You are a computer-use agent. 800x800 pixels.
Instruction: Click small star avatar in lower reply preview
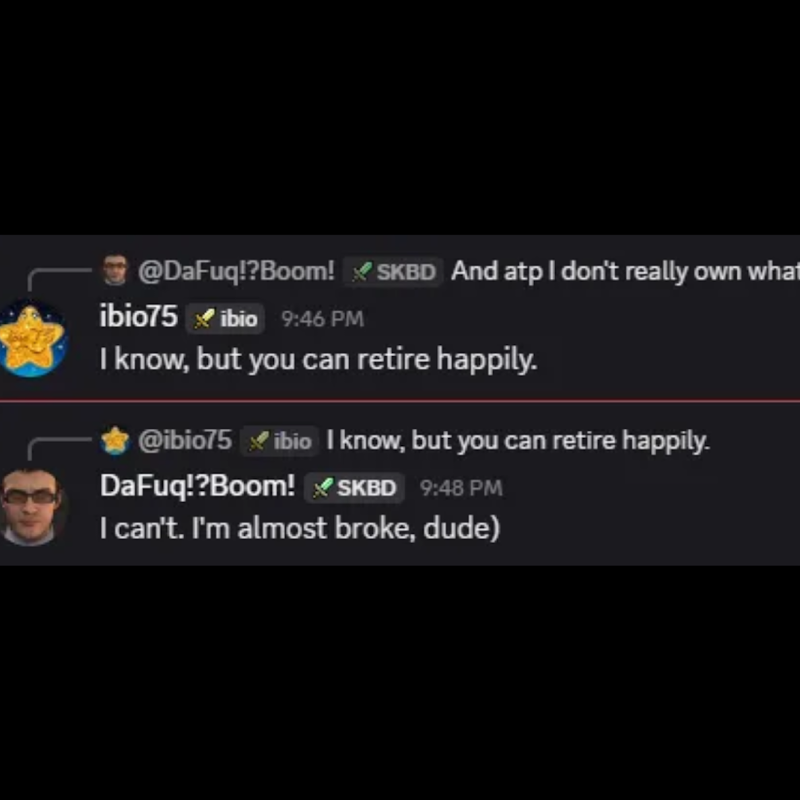click(x=115, y=440)
